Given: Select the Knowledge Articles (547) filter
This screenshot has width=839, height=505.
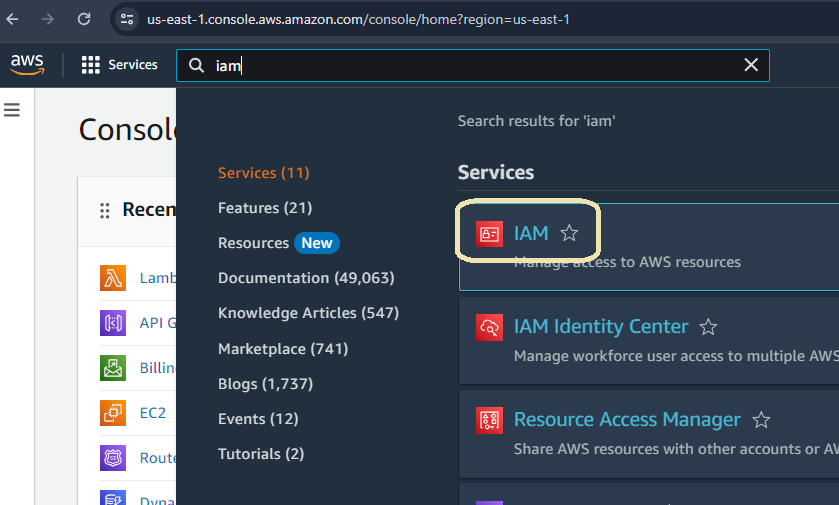Looking at the screenshot, I should (308, 313).
